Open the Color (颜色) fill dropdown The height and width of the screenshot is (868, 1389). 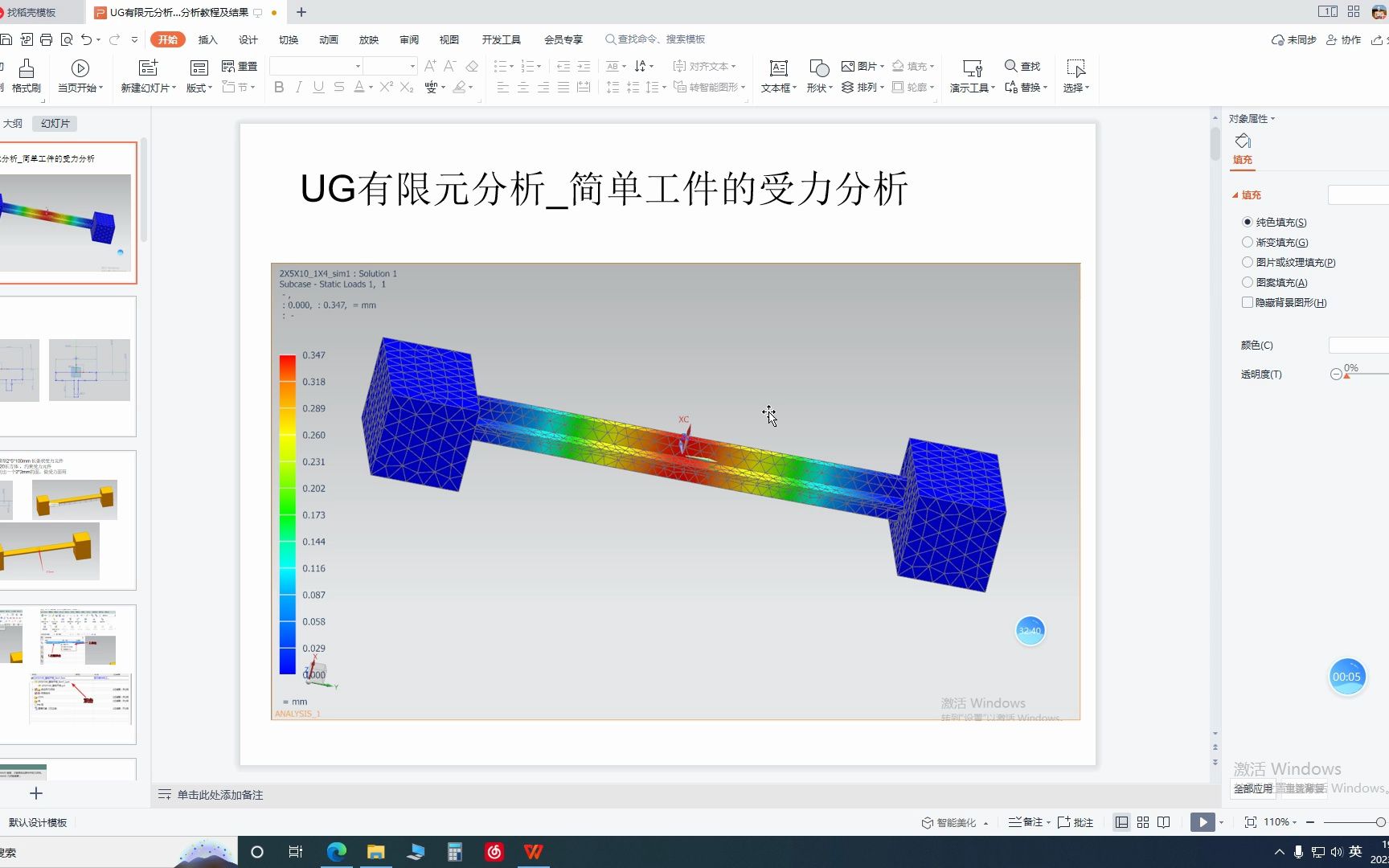point(1358,345)
